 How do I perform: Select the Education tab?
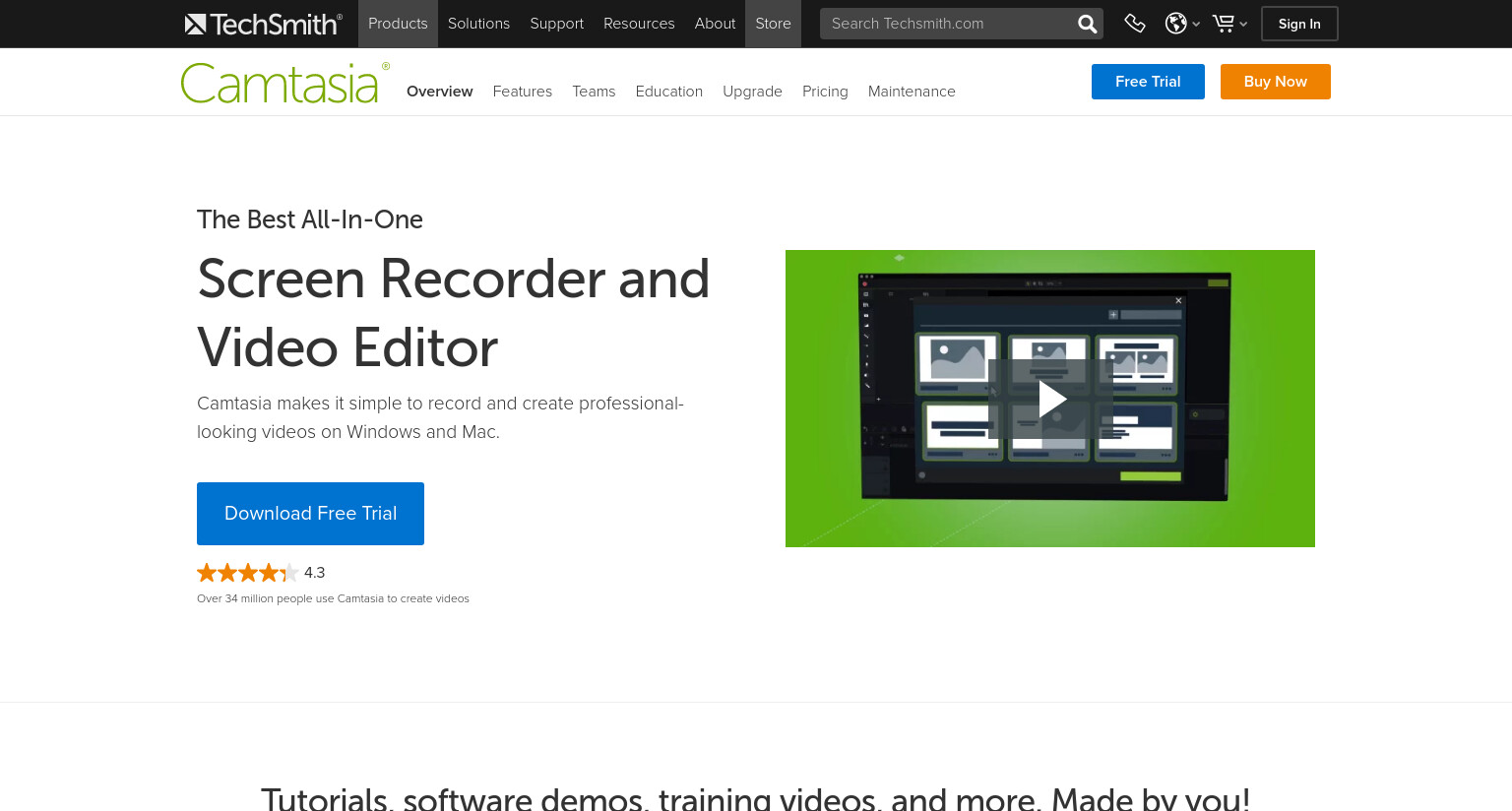coord(668,92)
